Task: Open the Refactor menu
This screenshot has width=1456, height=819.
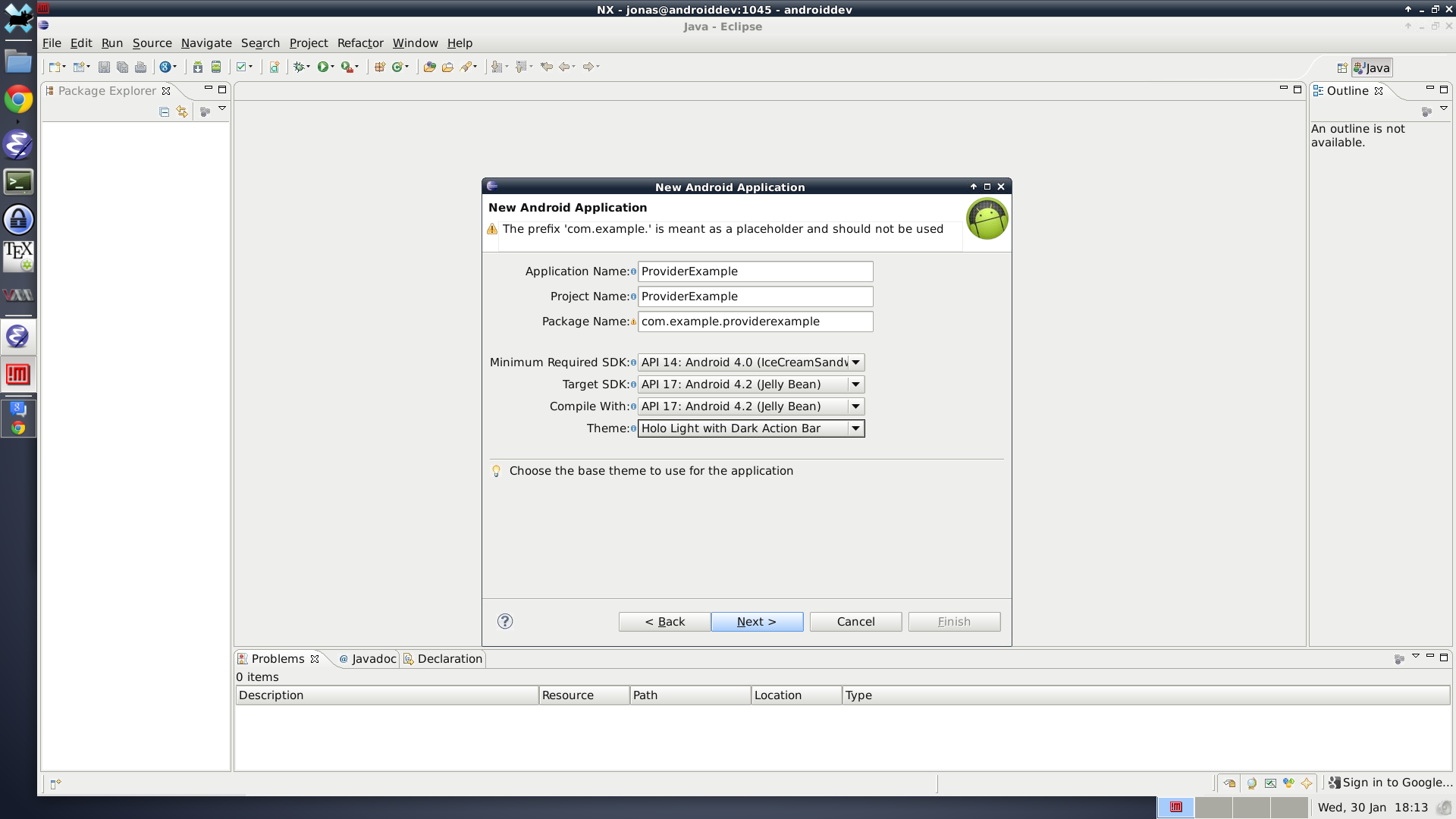Action: tap(360, 43)
